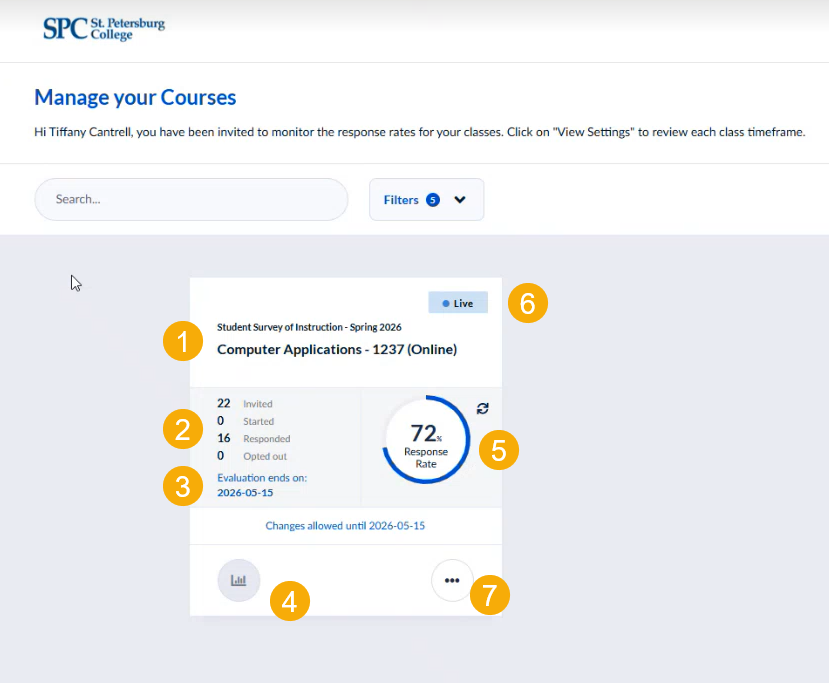Open the SPC St. Petersburg College logo

[x=104, y=29]
